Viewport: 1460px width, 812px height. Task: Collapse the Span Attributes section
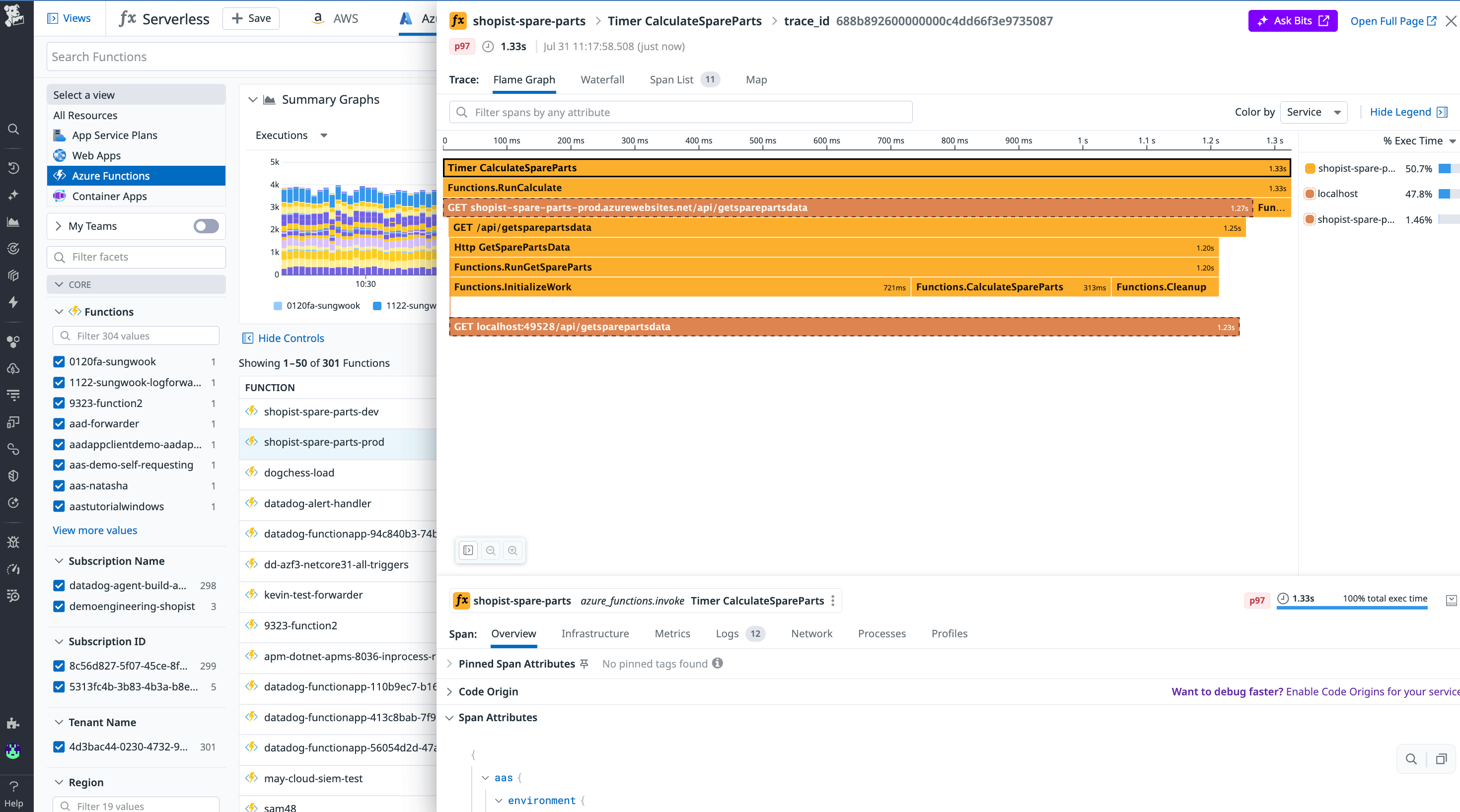point(449,717)
